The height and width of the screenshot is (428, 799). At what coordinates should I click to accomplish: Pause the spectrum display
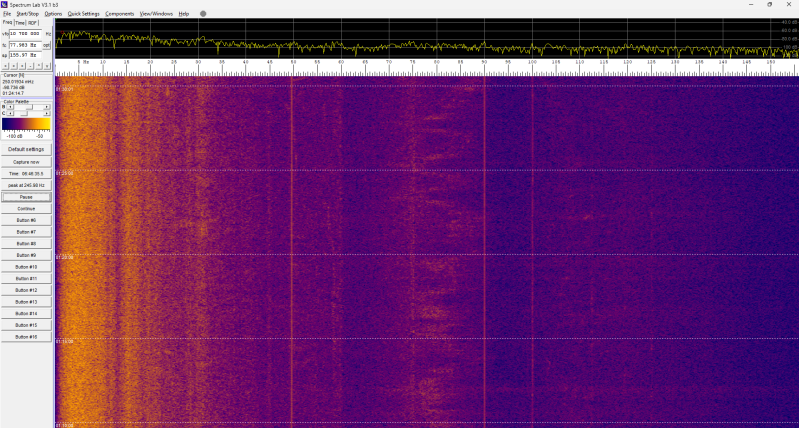click(x=26, y=197)
